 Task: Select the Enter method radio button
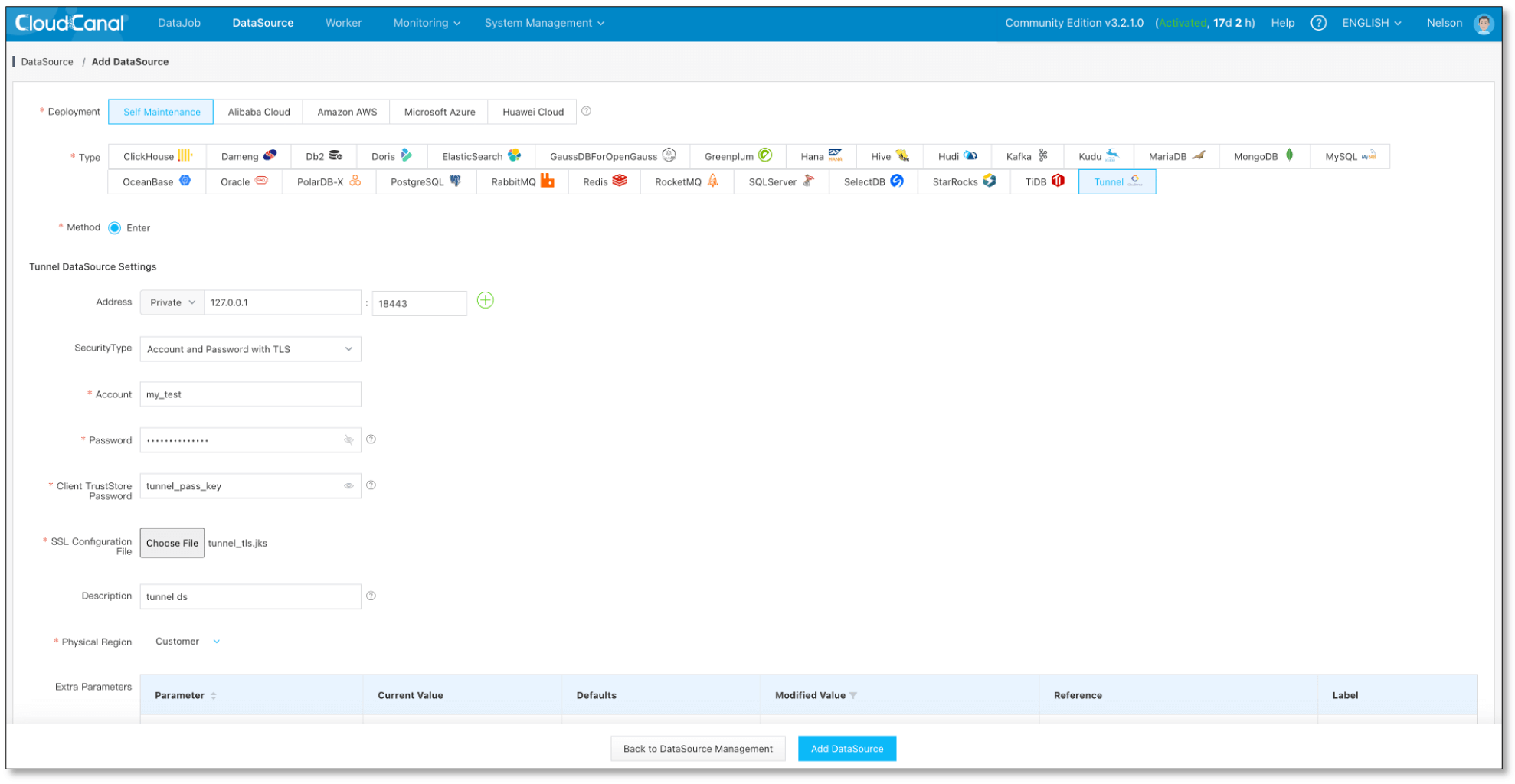115,228
